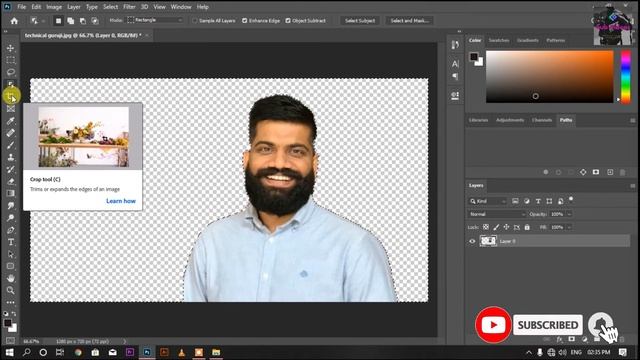The height and width of the screenshot is (360, 640).
Task: Filter layers by adjustment layers icon
Action: pos(527,201)
